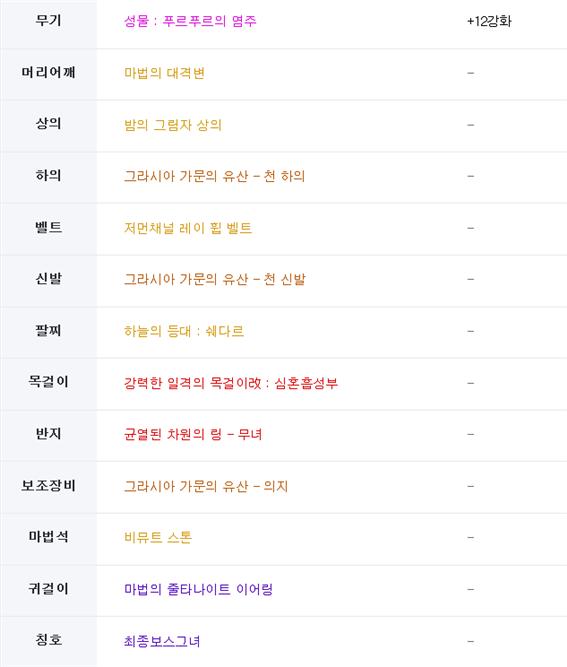Select 그라시아 가문의 유산 - 의지

[206, 486]
